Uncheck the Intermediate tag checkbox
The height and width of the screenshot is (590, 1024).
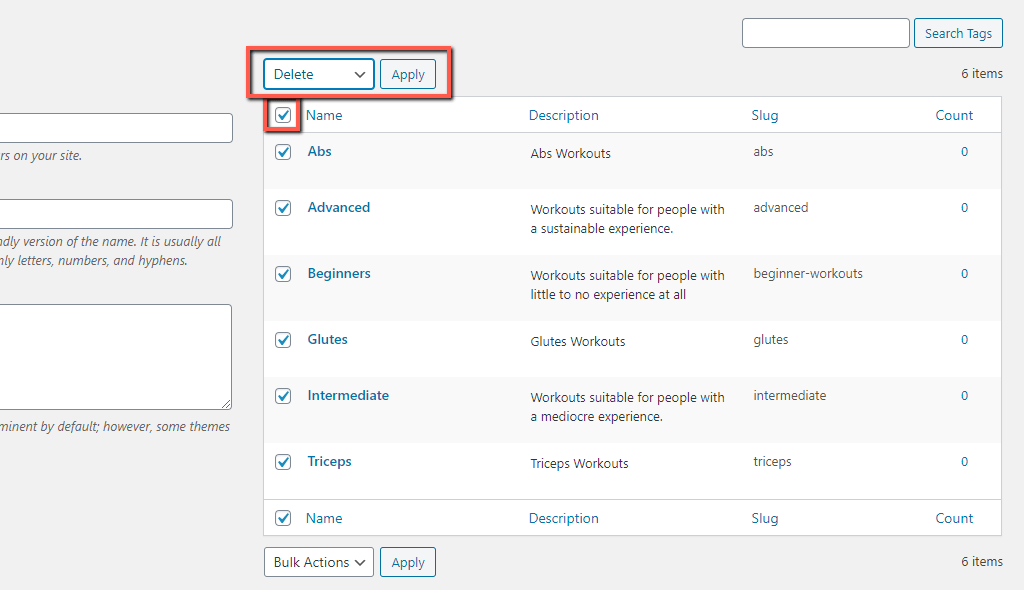tap(283, 396)
